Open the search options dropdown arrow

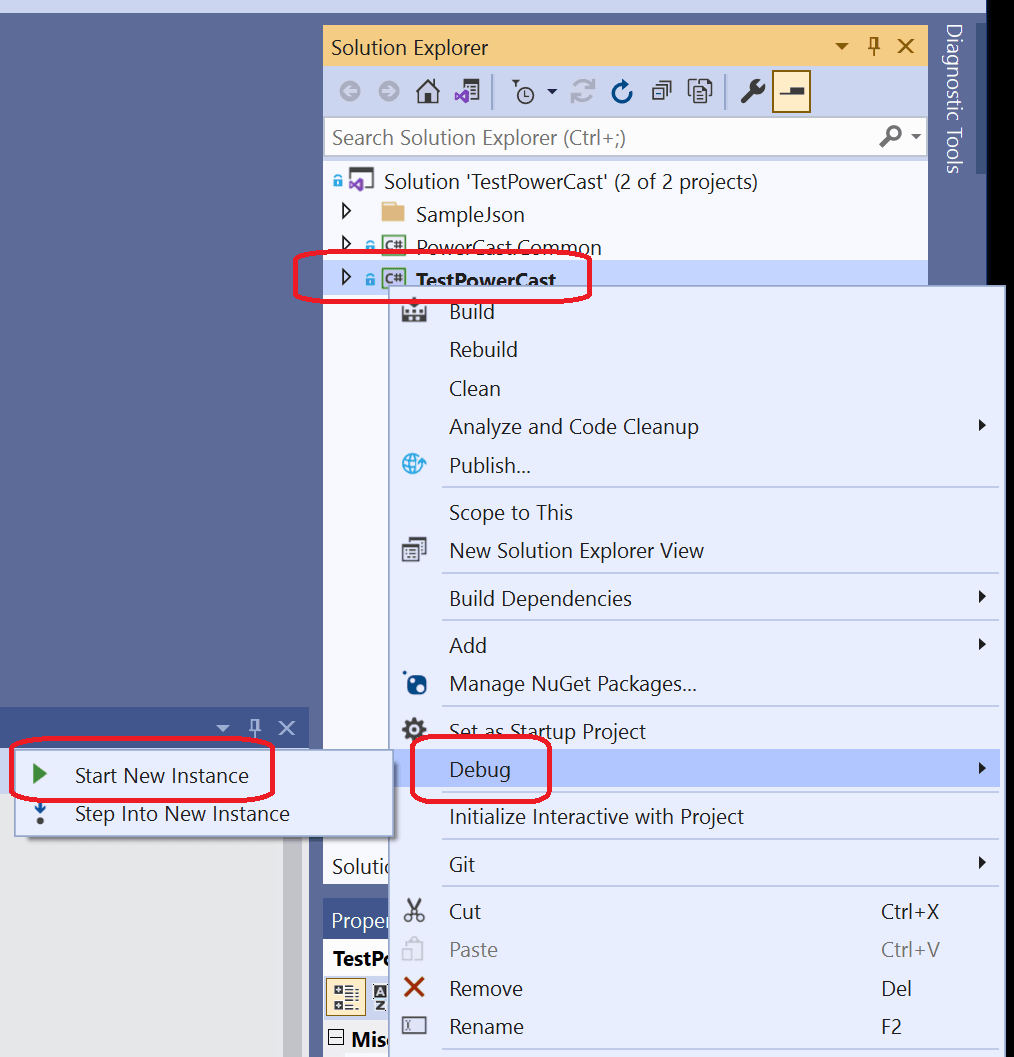pos(915,137)
